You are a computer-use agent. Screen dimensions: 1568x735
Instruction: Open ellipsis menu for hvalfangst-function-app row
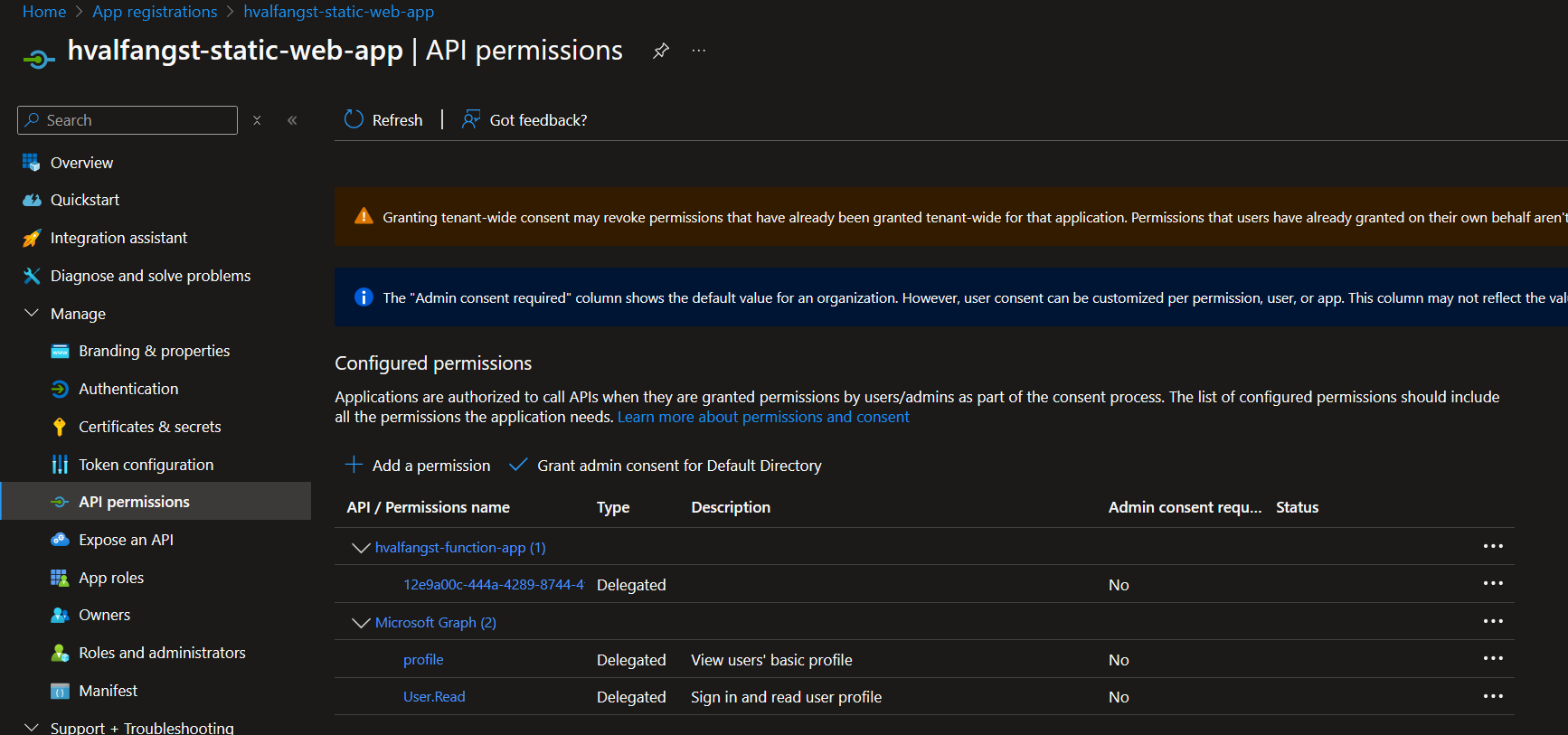click(1493, 546)
